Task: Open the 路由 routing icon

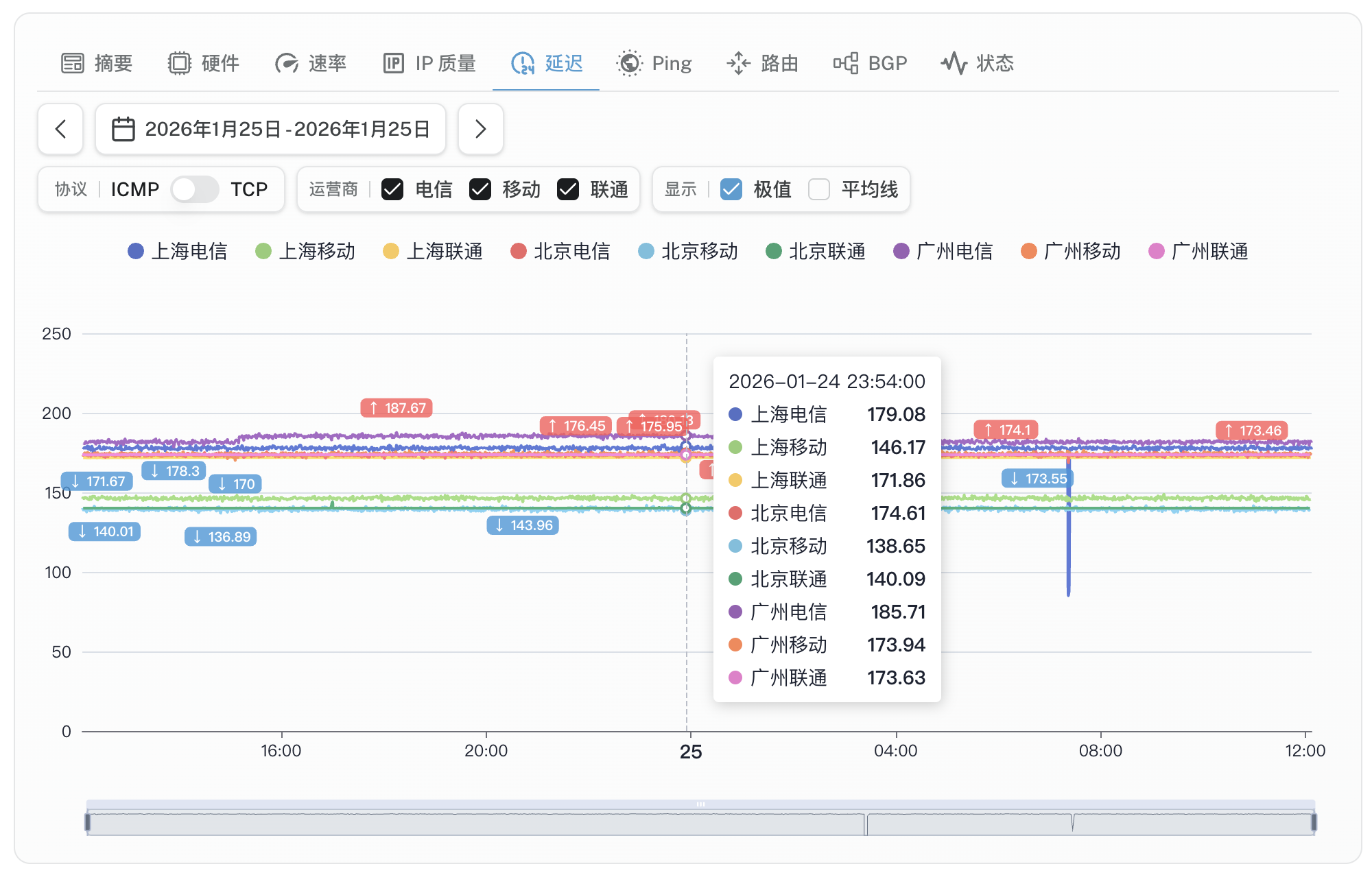Action: (739, 63)
